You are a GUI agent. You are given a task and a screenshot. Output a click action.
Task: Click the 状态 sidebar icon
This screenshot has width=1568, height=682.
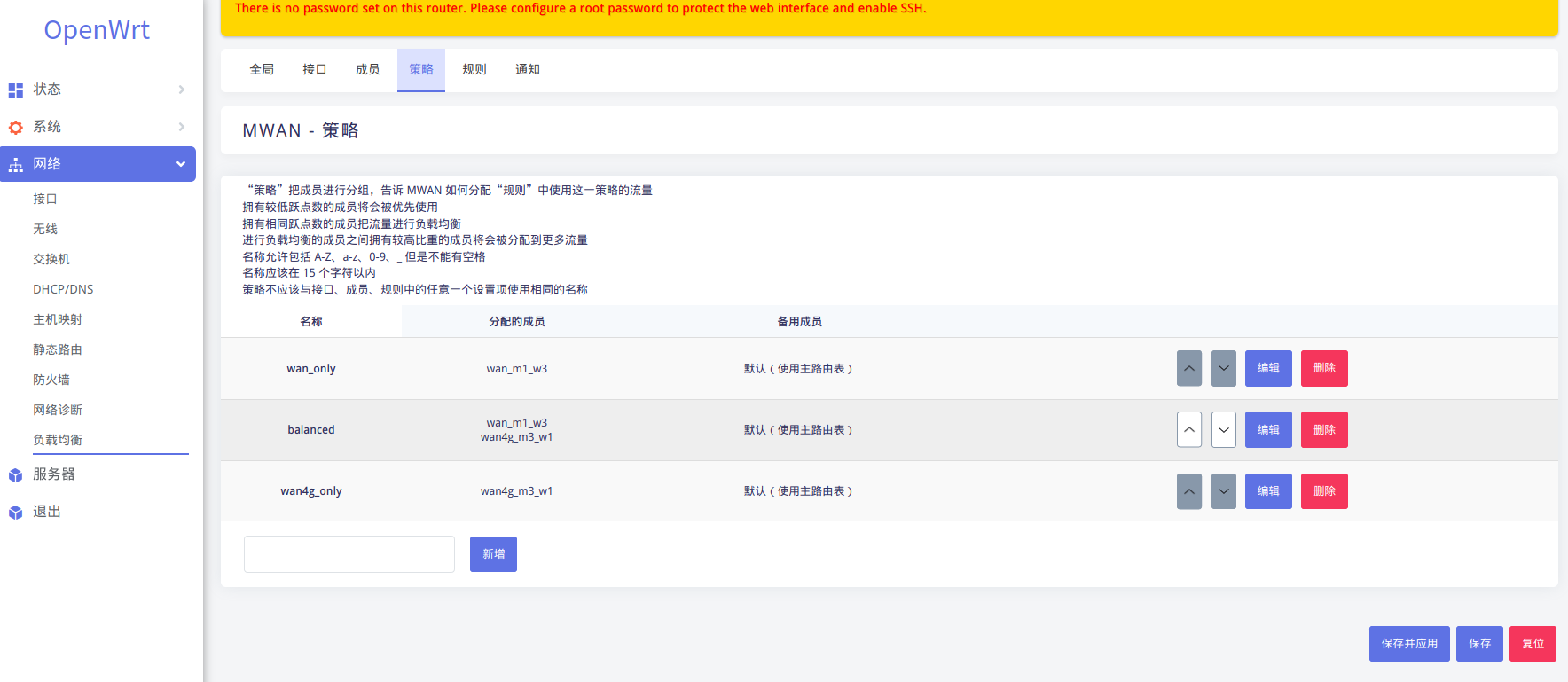click(x=15, y=90)
